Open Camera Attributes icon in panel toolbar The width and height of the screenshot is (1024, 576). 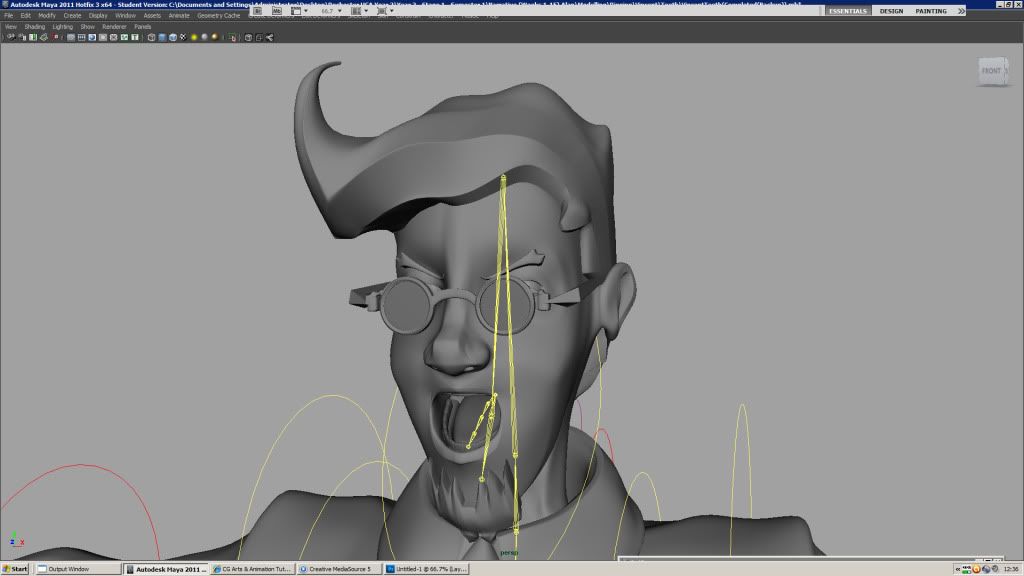22,37
